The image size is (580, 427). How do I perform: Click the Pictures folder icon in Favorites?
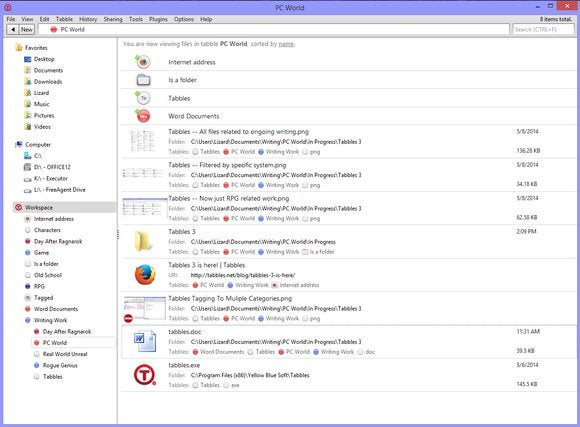pos(27,115)
